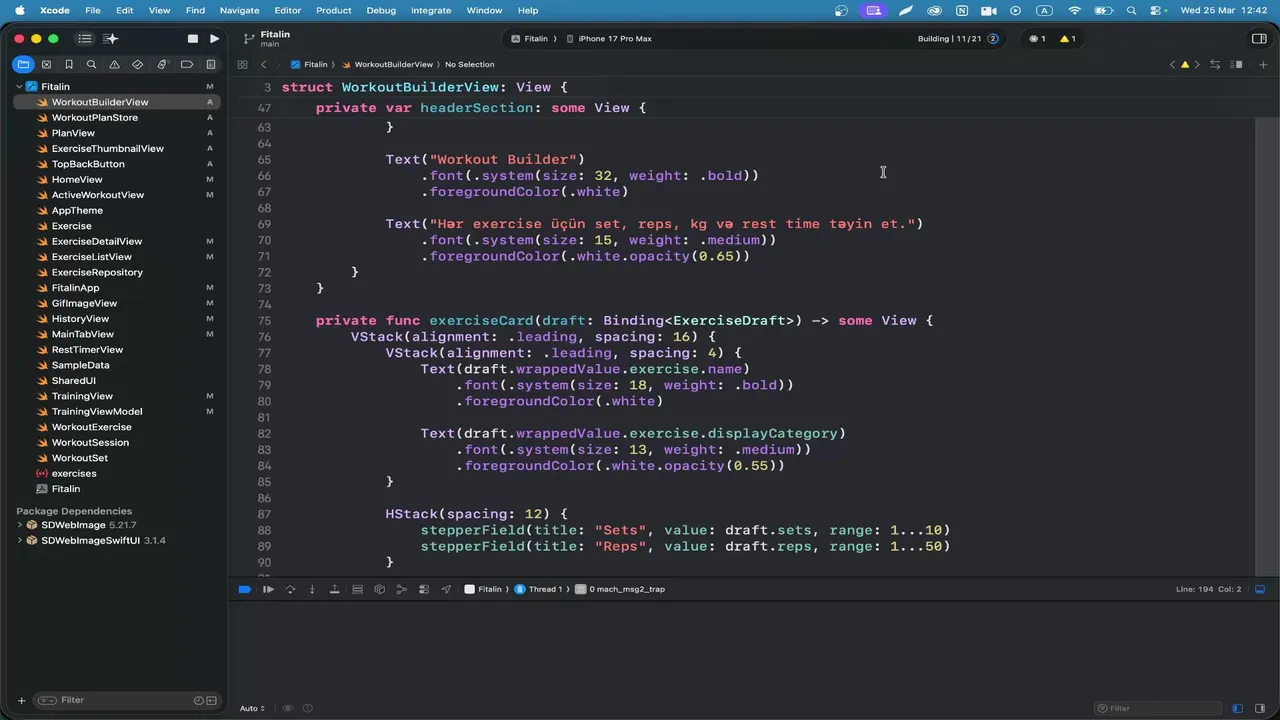Viewport: 1280px width, 720px height.
Task: Open the Editor menu
Action: click(x=287, y=10)
